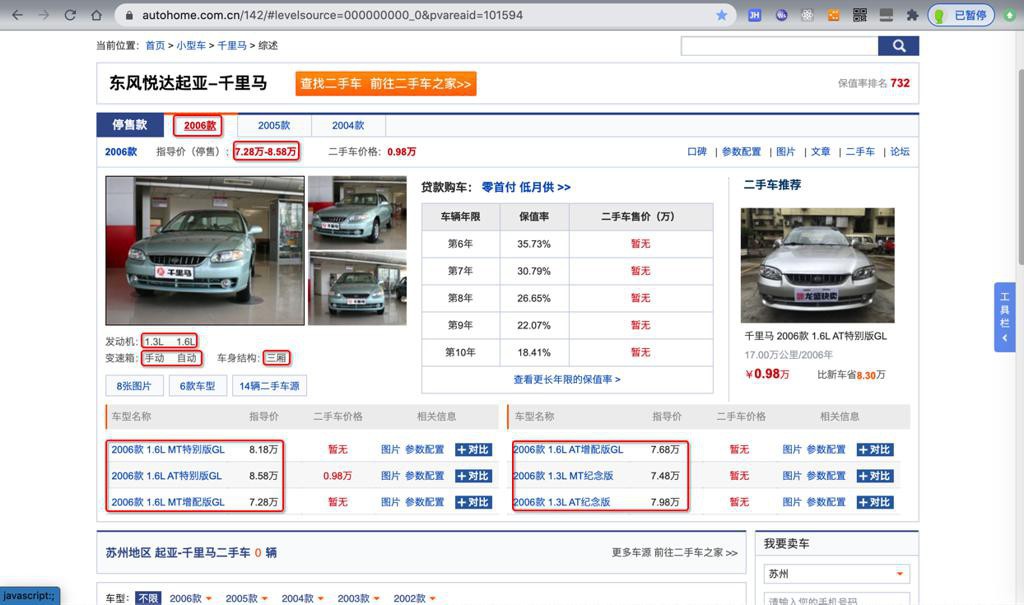Open the 论坛 section link
The width and height of the screenshot is (1024, 605).
point(899,152)
